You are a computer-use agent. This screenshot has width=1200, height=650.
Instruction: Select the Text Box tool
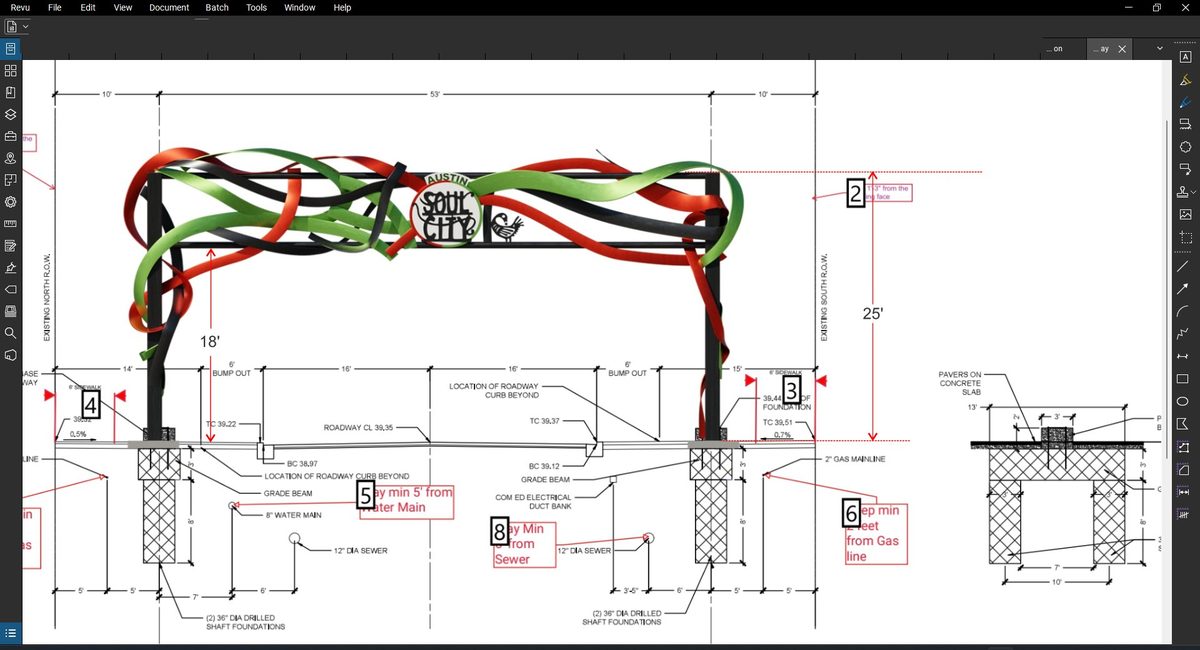(x=1186, y=58)
